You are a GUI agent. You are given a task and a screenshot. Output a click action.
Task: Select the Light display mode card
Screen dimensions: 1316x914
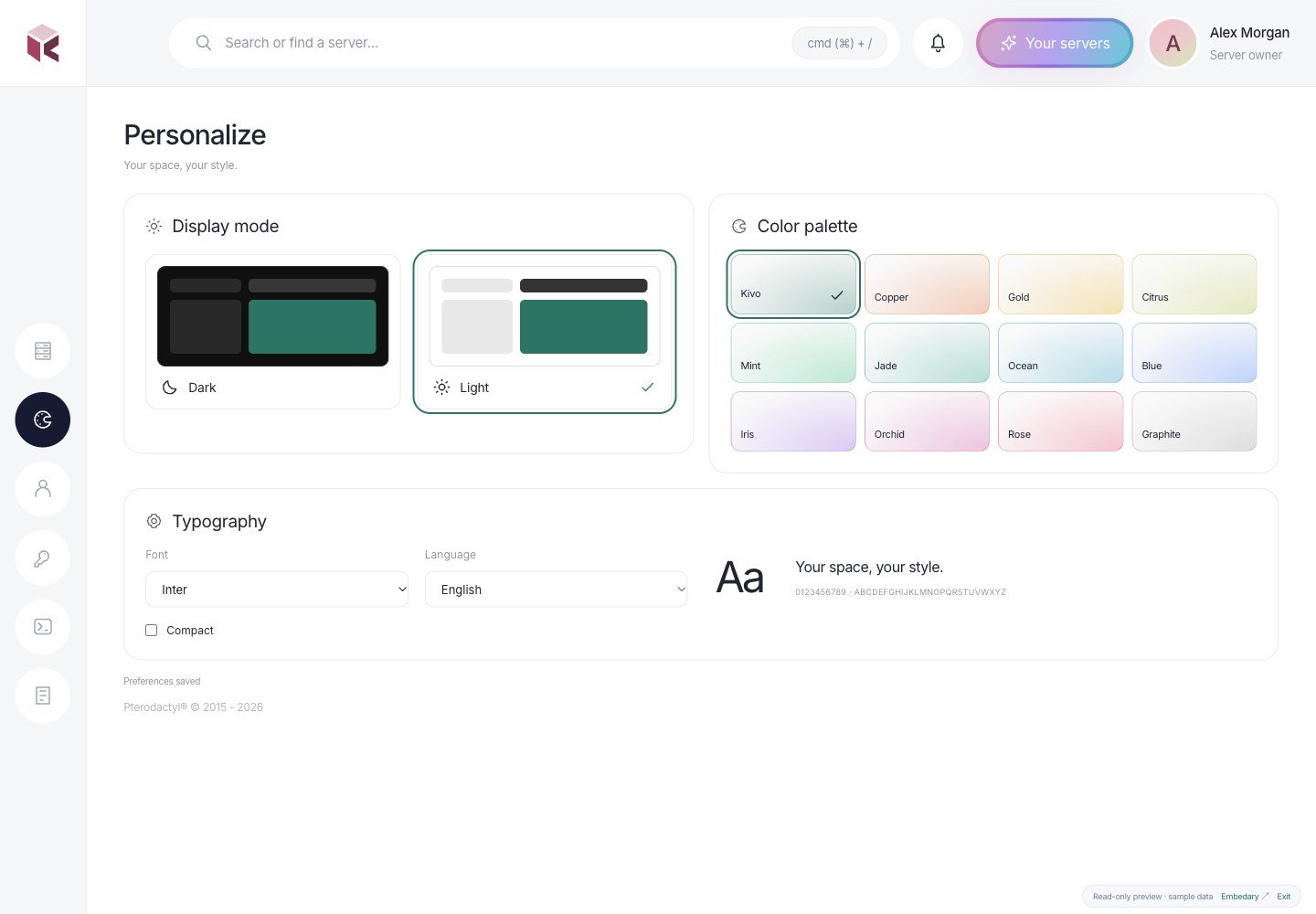pos(545,332)
